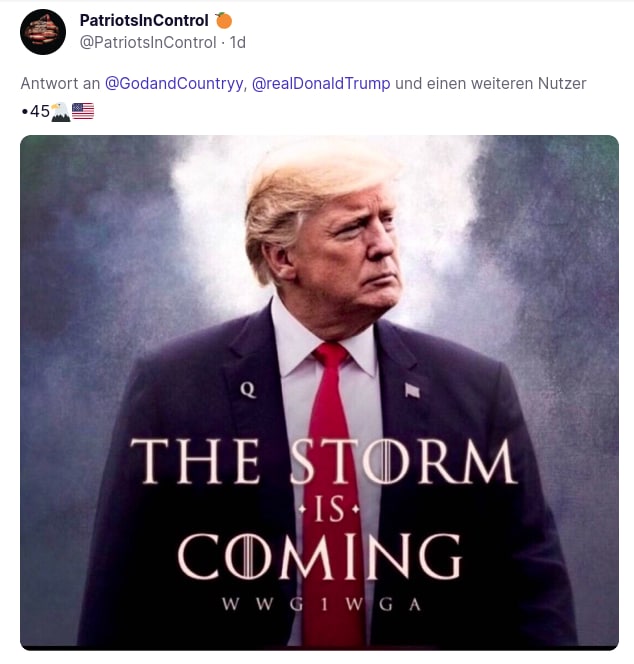The width and height of the screenshot is (634, 664).
Task: Click the flag pin on the suit lapel
Action: point(412,390)
